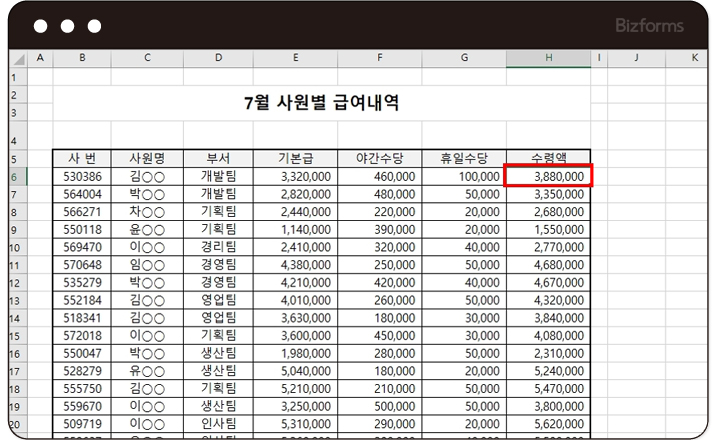
Task: Select employee number cell 530386
Action: [81, 177]
